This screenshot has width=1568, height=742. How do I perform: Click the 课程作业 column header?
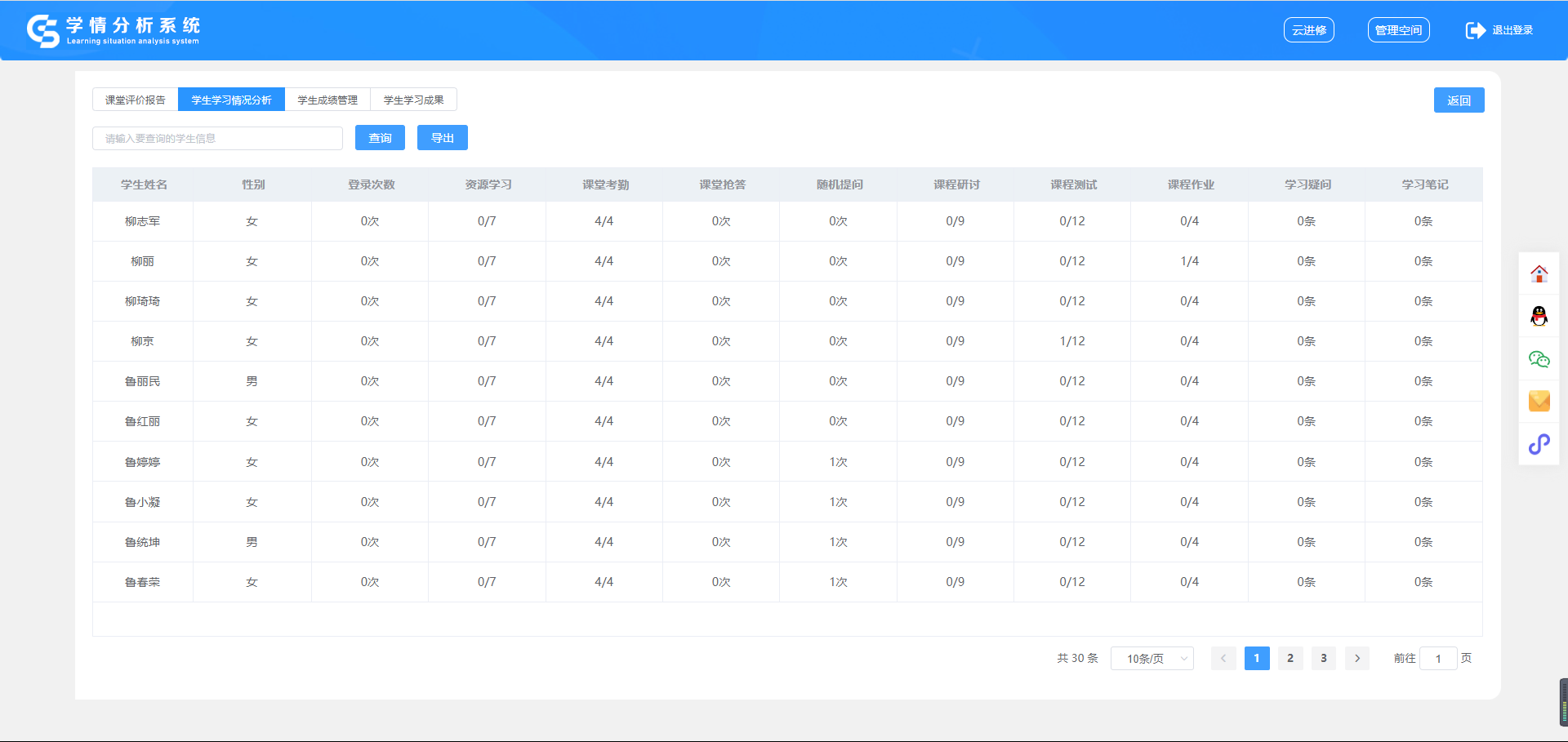[x=1191, y=184]
